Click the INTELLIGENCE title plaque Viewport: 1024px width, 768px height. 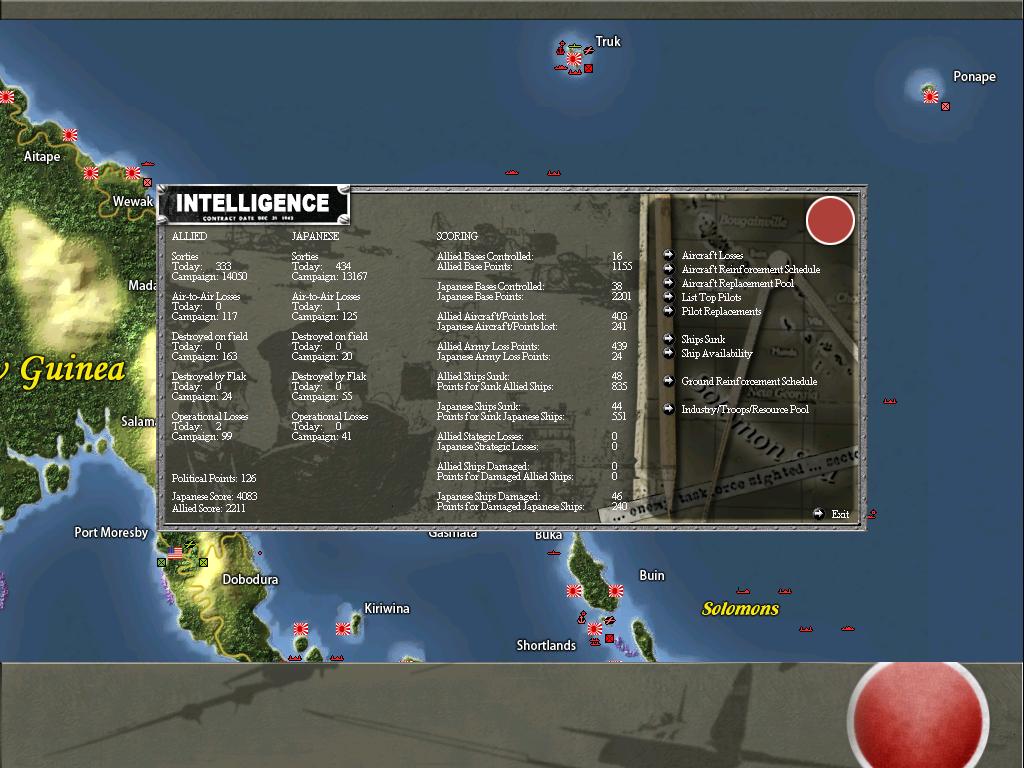click(253, 204)
